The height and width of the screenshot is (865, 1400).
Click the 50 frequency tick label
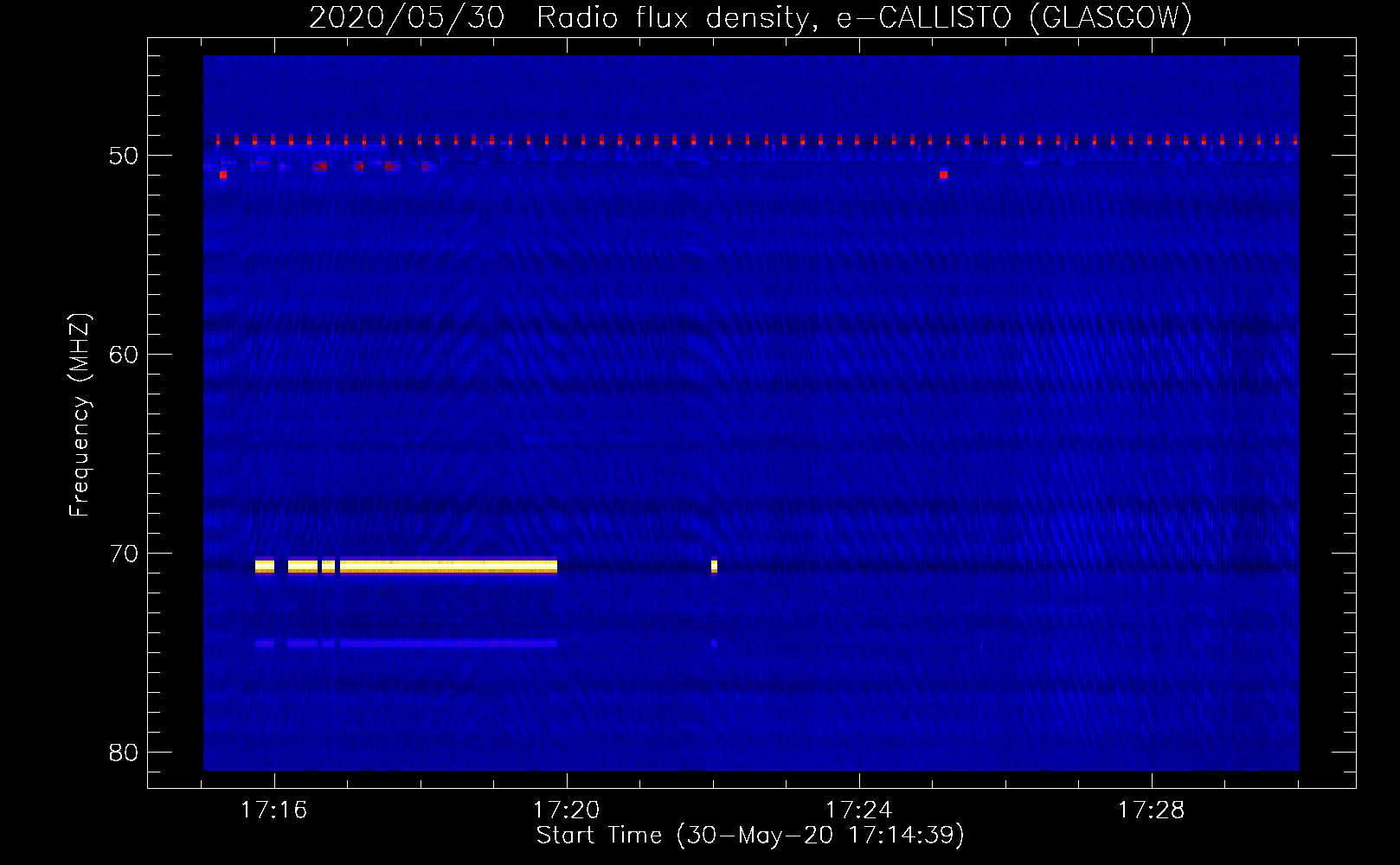point(124,156)
